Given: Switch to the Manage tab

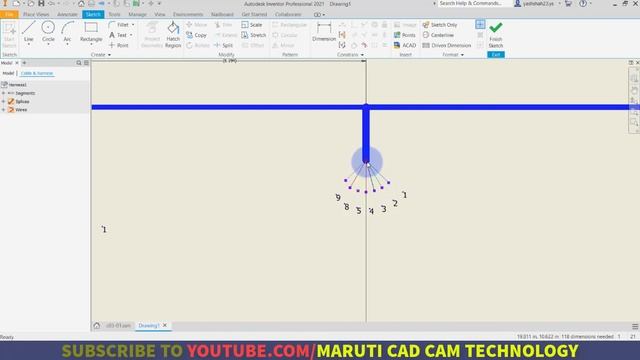Looking at the screenshot, I should [x=137, y=14].
